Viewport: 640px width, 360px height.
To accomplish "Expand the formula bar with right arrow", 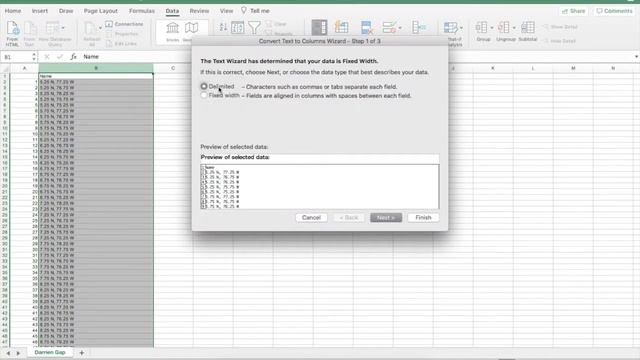I will (x=636, y=57).
